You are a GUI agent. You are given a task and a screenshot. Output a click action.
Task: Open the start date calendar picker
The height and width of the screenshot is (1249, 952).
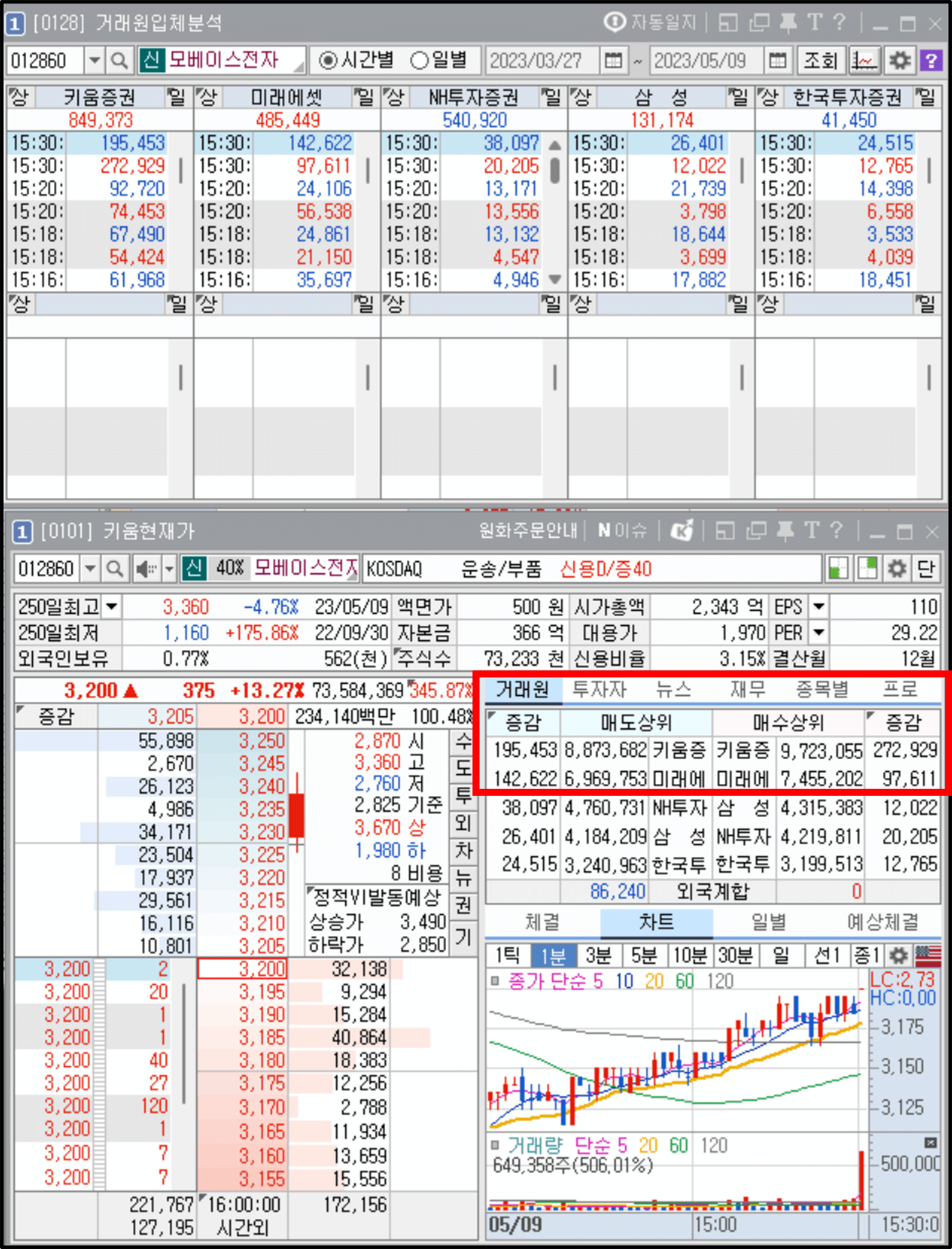[613, 60]
